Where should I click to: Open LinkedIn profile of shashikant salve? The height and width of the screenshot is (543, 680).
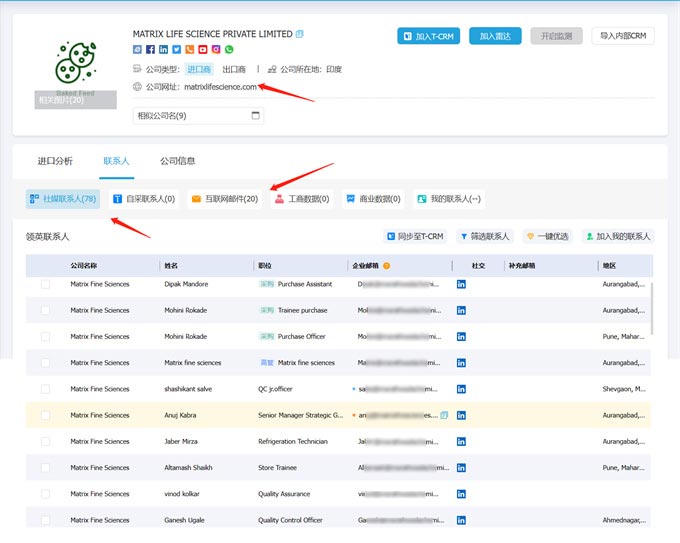461,389
